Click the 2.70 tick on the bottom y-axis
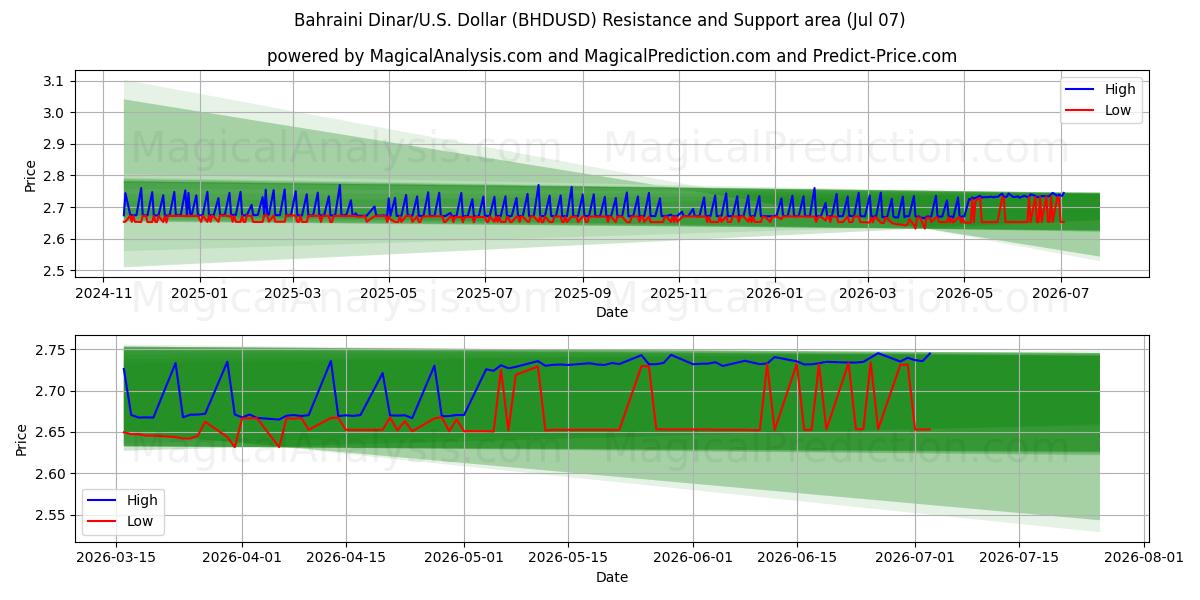 (50, 391)
